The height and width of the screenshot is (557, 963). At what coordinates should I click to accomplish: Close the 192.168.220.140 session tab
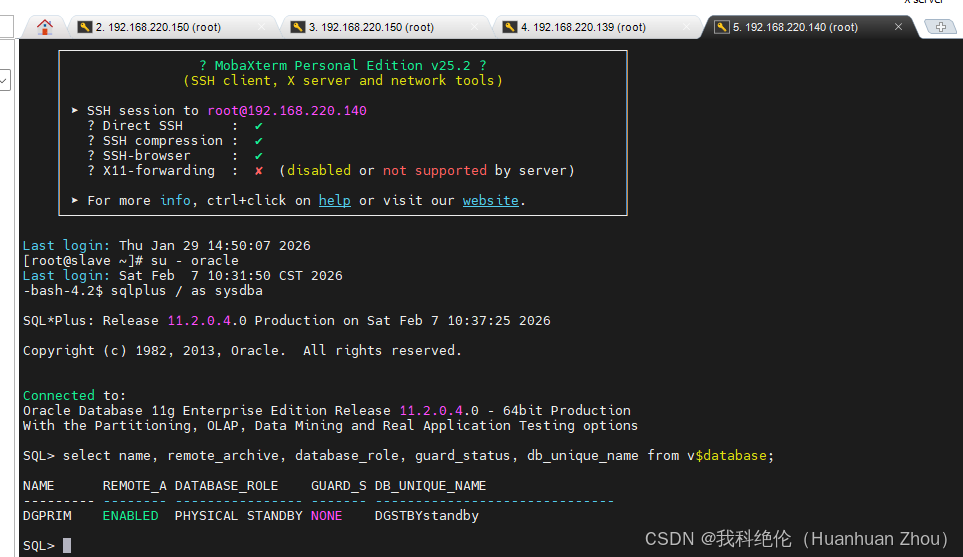898,27
